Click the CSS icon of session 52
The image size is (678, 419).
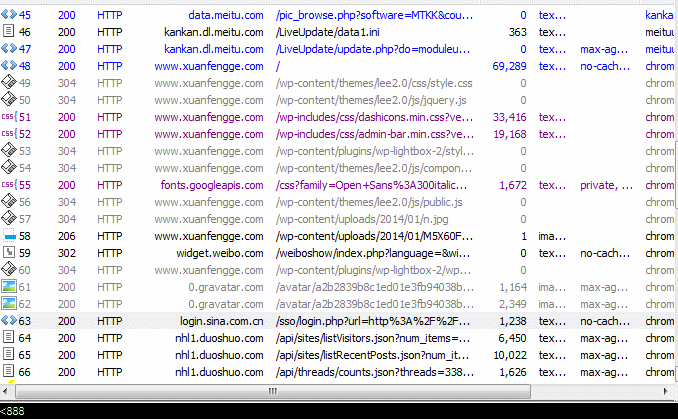(x=9, y=134)
